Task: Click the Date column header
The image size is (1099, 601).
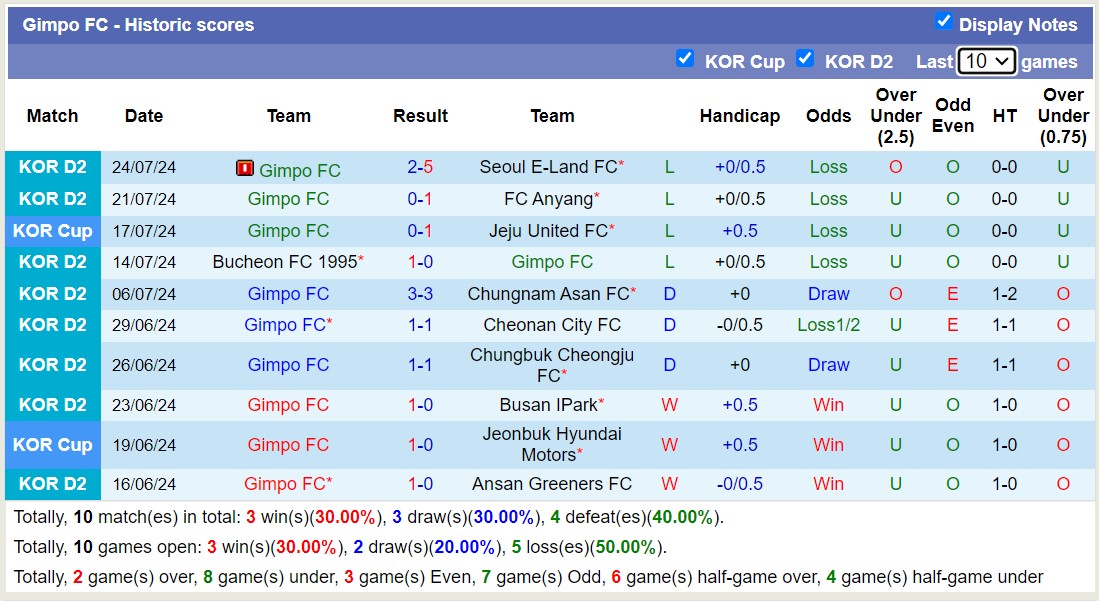Action: tap(143, 116)
